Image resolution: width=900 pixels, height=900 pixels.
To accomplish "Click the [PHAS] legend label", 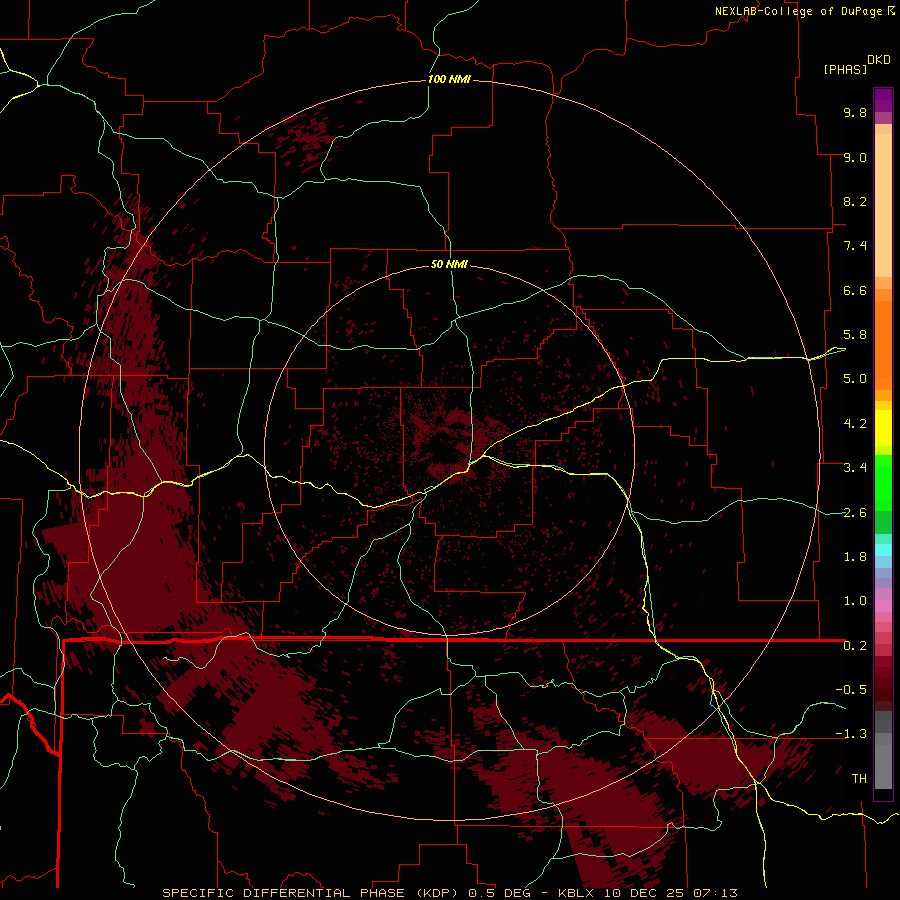I will click(x=845, y=69).
